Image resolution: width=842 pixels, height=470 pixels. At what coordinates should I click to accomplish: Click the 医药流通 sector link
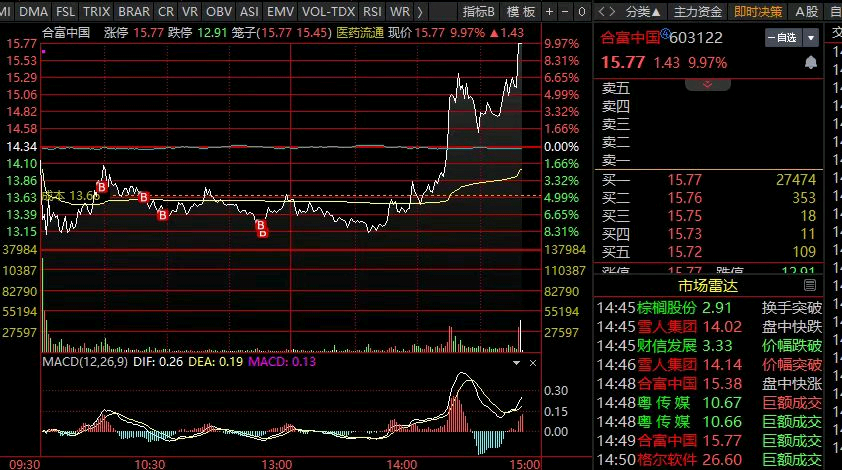(x=360, y=33)
